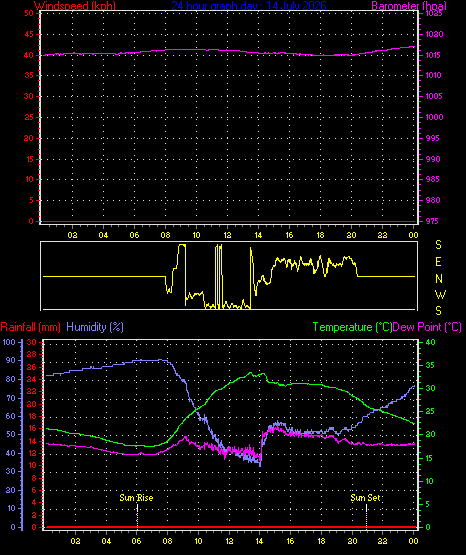Select the 'Temperature (°C)' legend label

pyautogui.click(x=352, y=327)
